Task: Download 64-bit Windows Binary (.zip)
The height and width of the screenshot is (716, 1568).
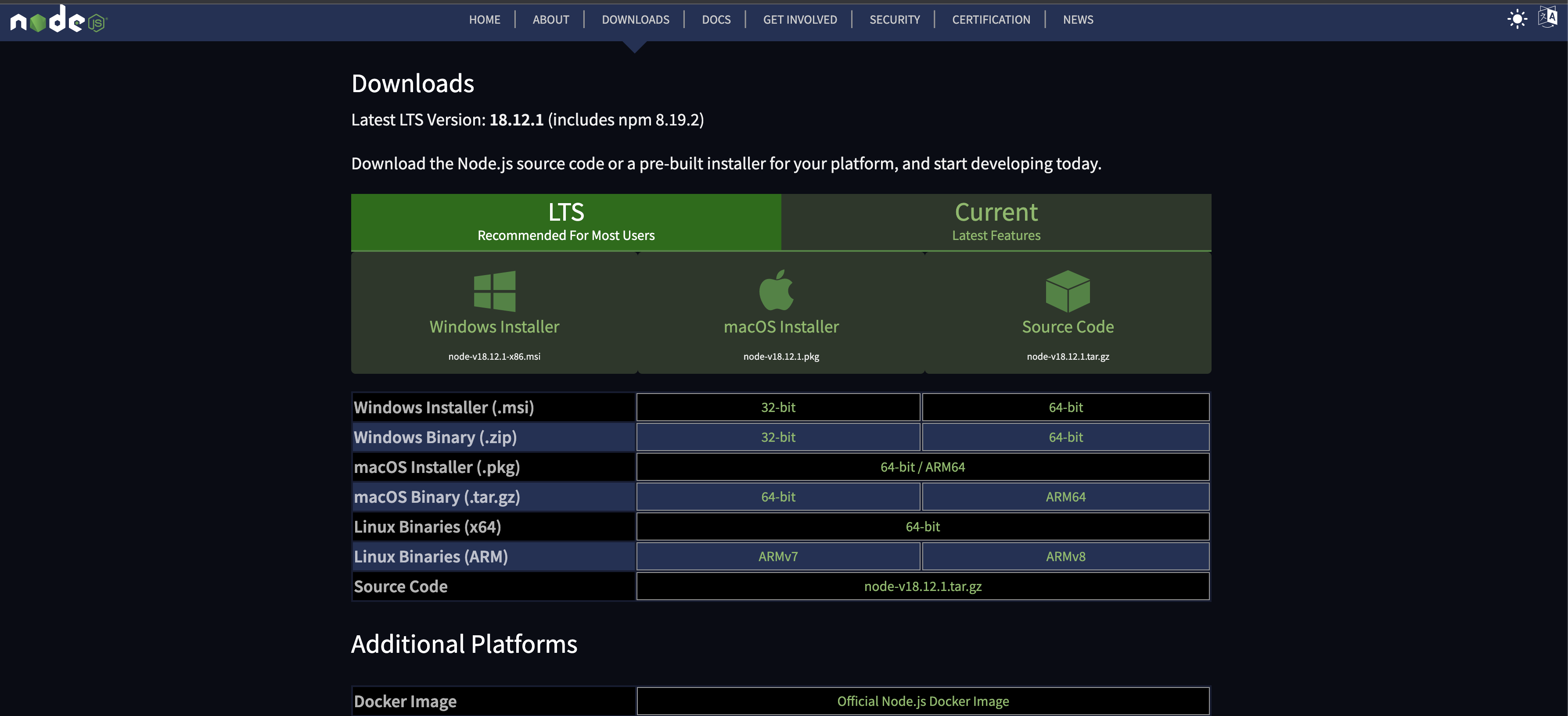Action: [1066, 437]
